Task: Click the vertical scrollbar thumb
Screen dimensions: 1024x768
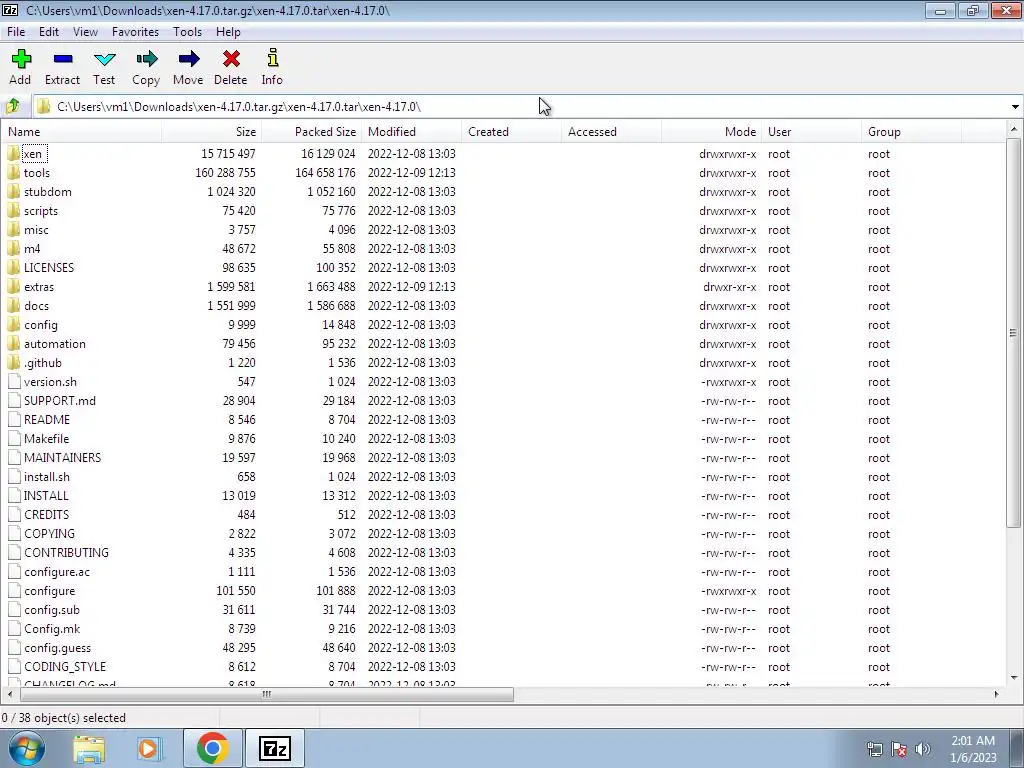Action: pos(1014,332)
